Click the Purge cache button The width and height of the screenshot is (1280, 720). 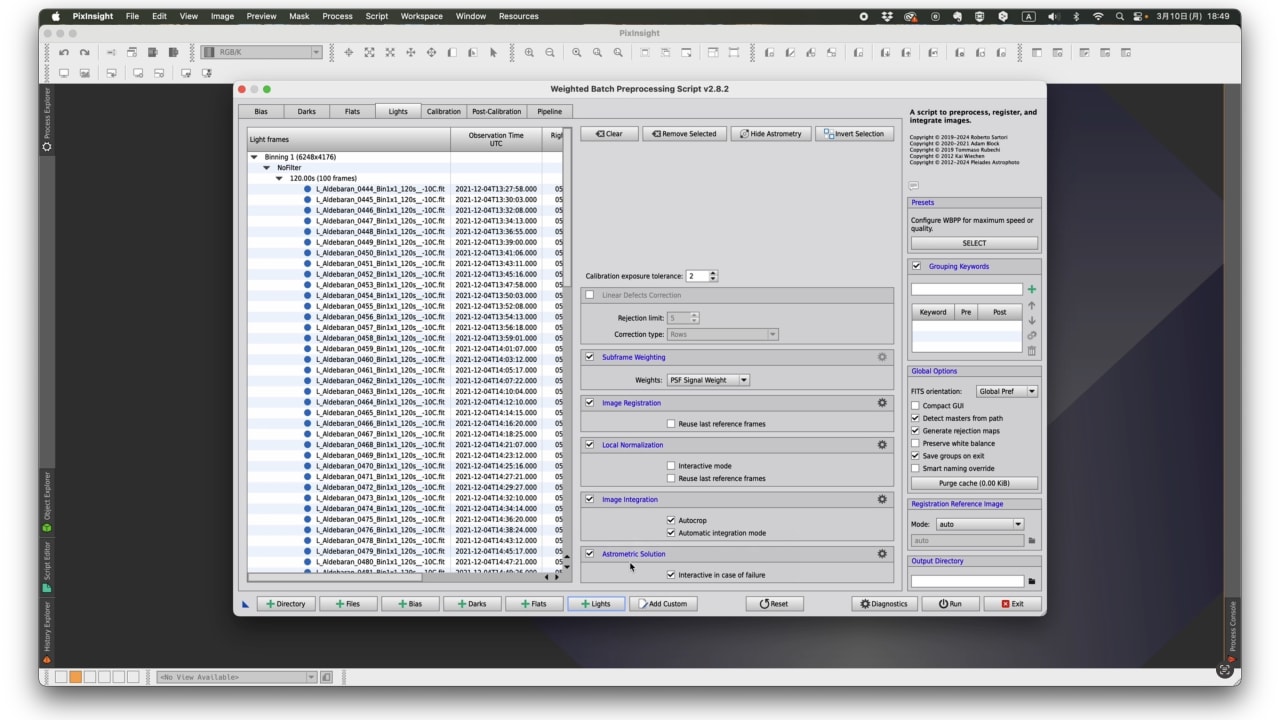coord(974,483)
